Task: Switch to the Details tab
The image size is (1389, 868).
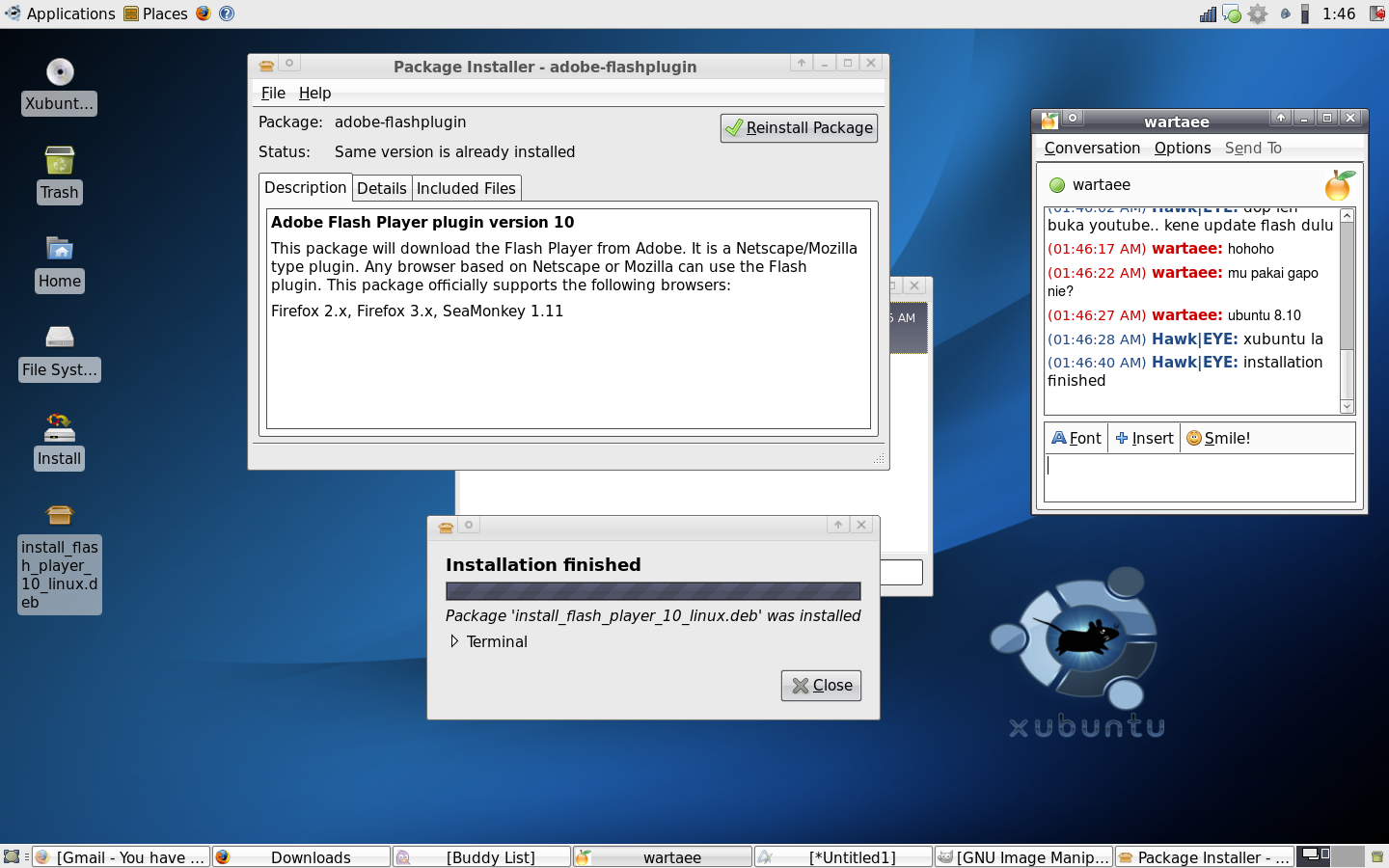Action: (x=381, y=188)
